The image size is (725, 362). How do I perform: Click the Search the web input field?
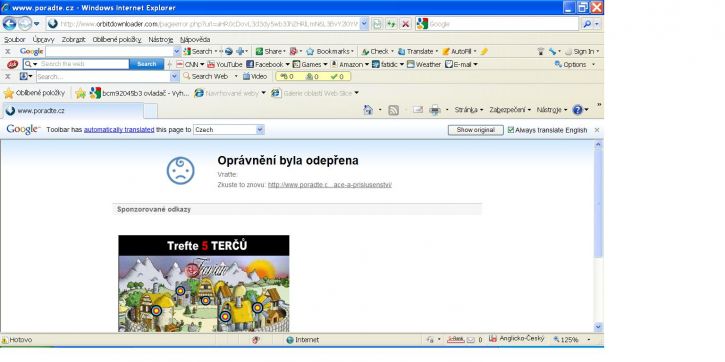pyautogui.click(x=84, y=64)
